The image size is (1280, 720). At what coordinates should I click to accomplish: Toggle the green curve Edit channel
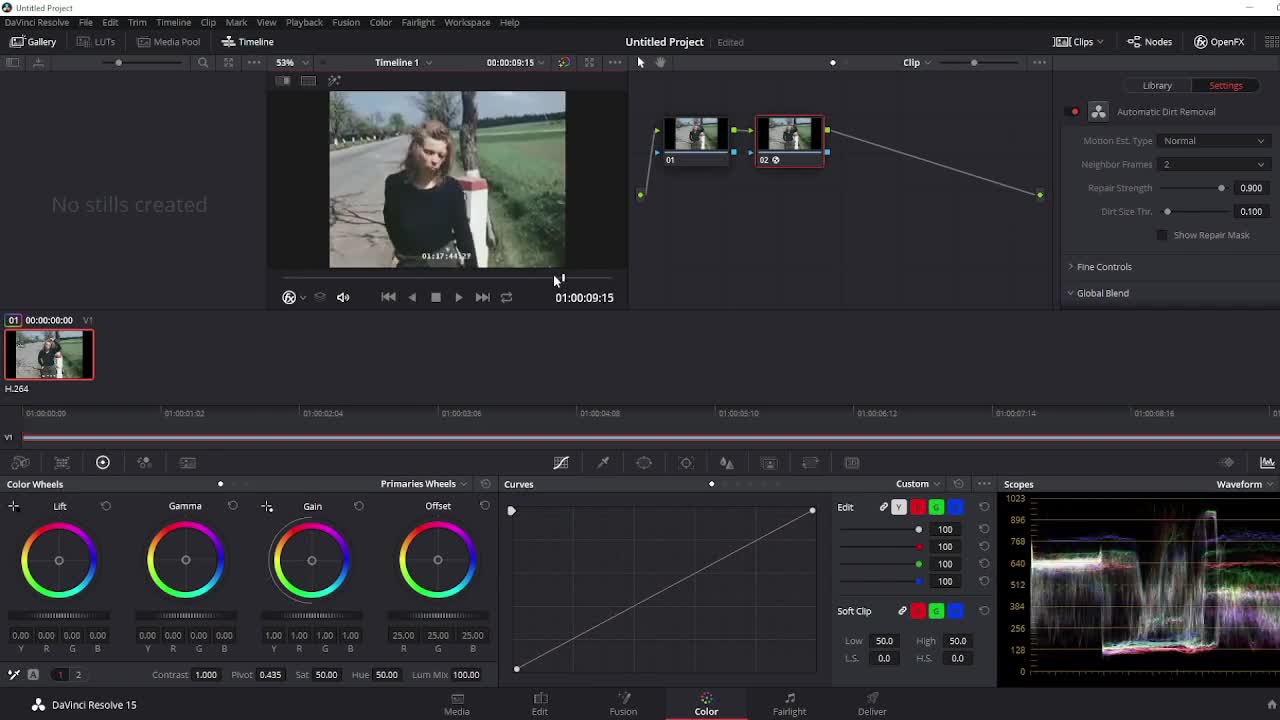[936, 507]
